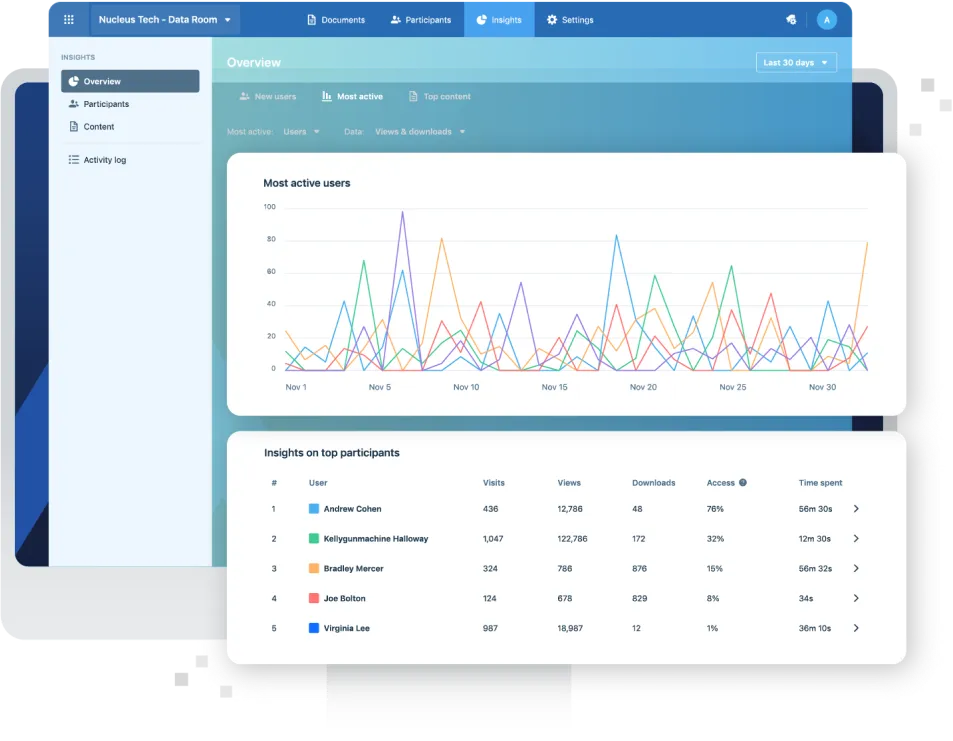This screenshot has width=953, height=741.
Task: Sort table by Views column header
Action: click(569, 483)
